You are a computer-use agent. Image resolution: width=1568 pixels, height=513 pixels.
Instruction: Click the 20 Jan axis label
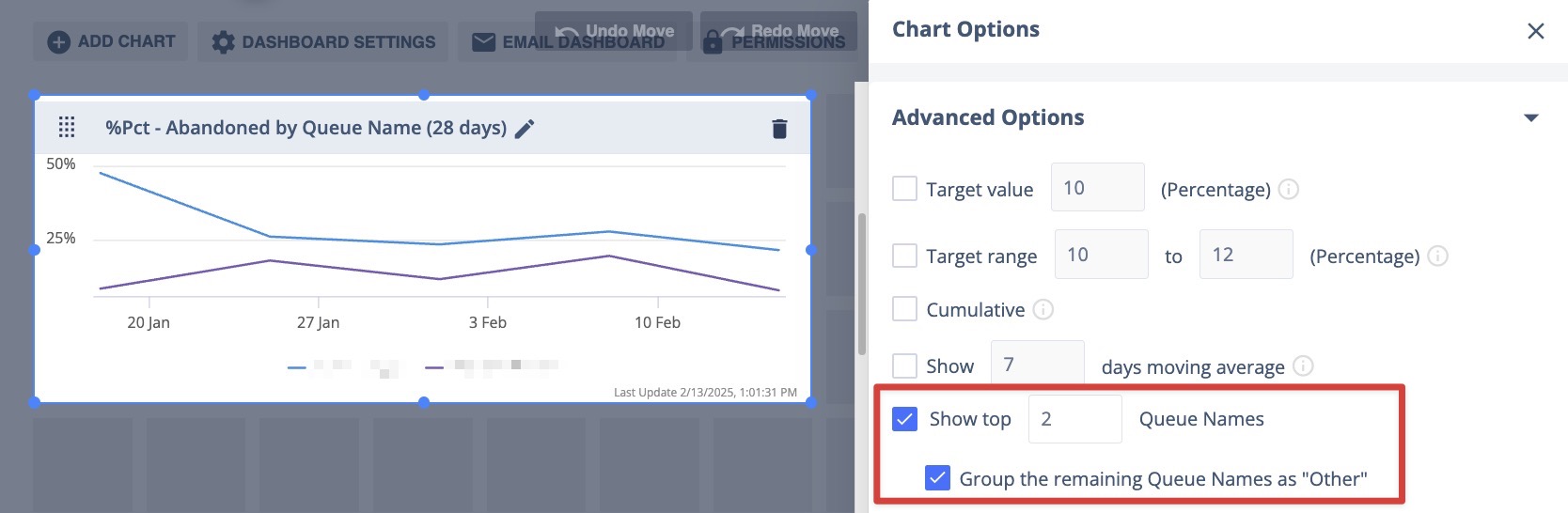149,322
